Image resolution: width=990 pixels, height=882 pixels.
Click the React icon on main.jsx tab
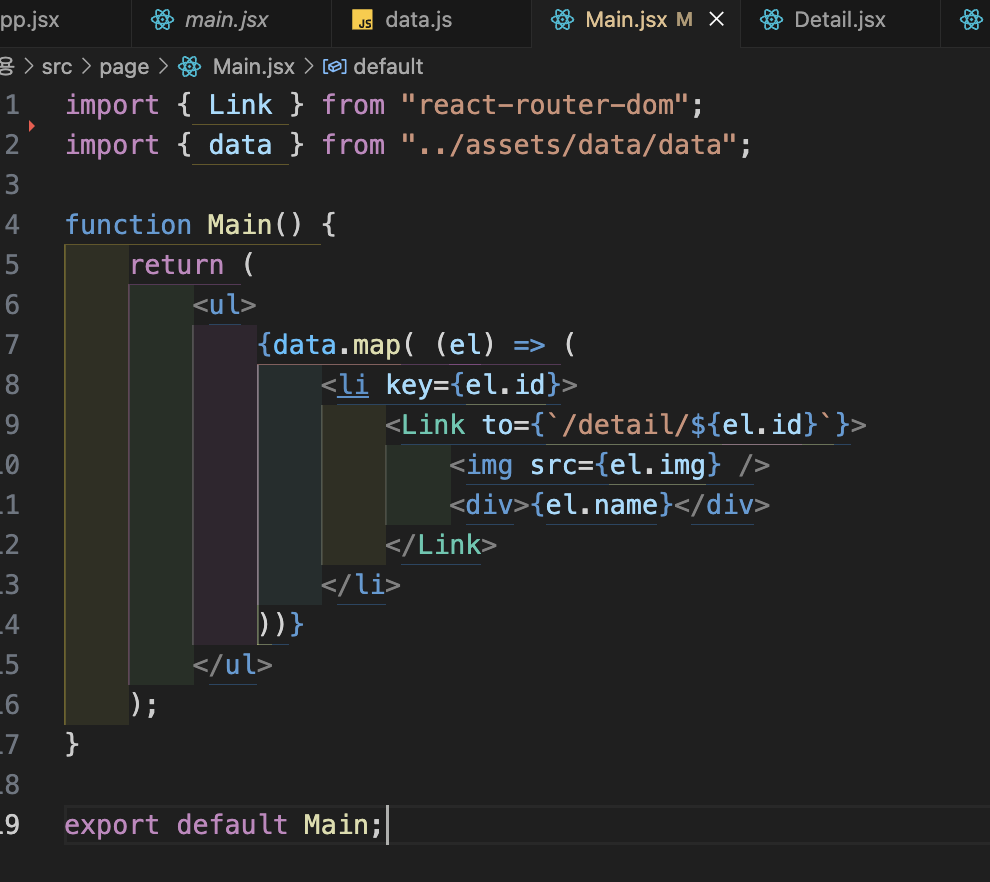click(162, 20)
